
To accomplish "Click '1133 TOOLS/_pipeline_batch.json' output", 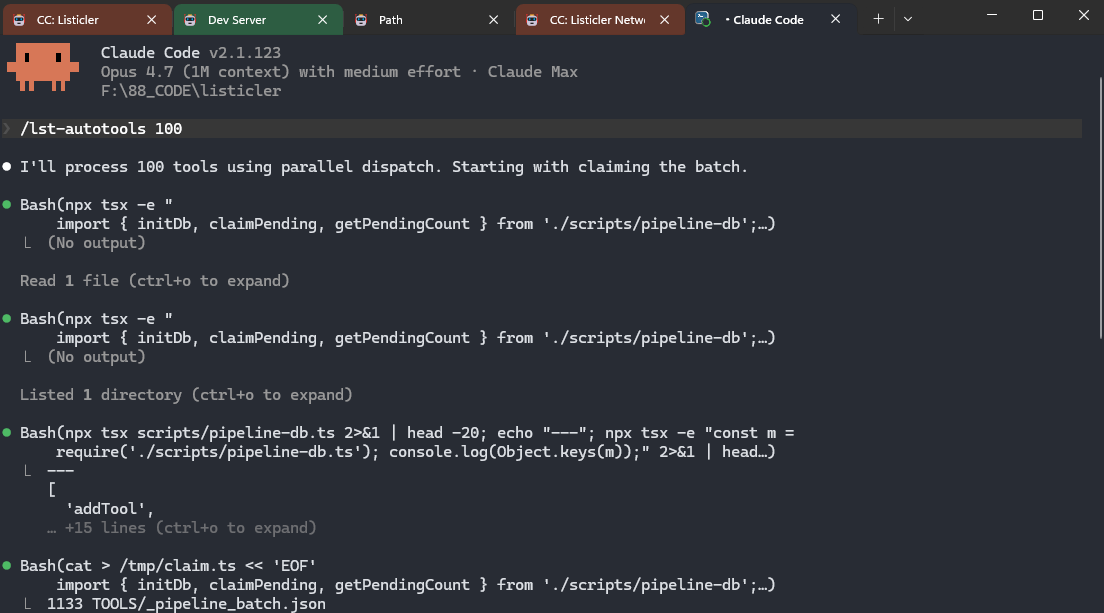I will (187, 604).
